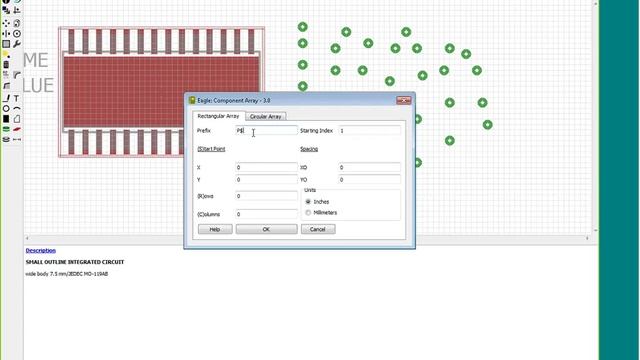Switch to the Circular Array tab
The height and width of the screenshot is (360, 640).
[265, 116]
